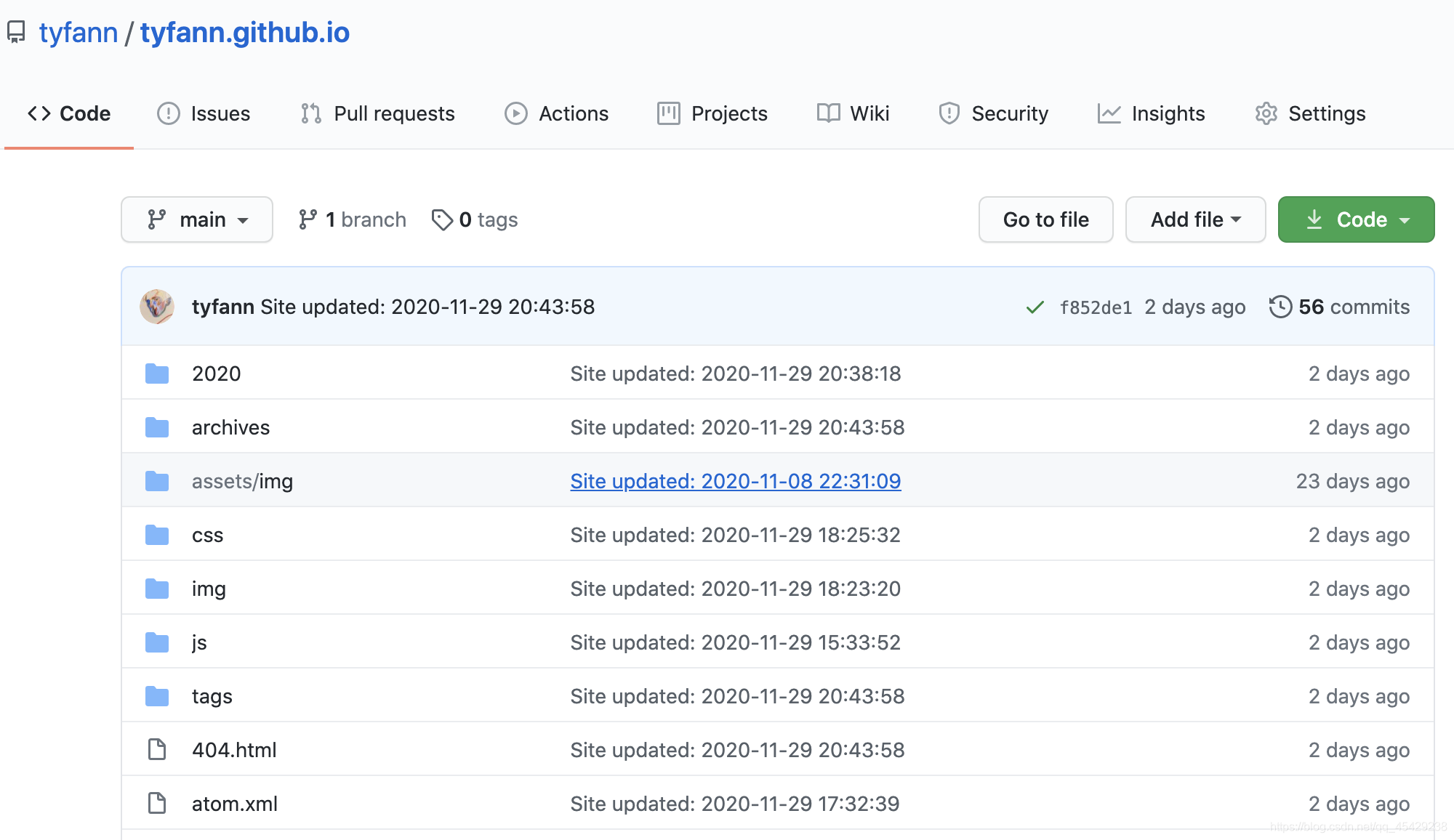Open tyfann author link in latest commit
Screen dimensions: 1454x840
coord(223,307)
